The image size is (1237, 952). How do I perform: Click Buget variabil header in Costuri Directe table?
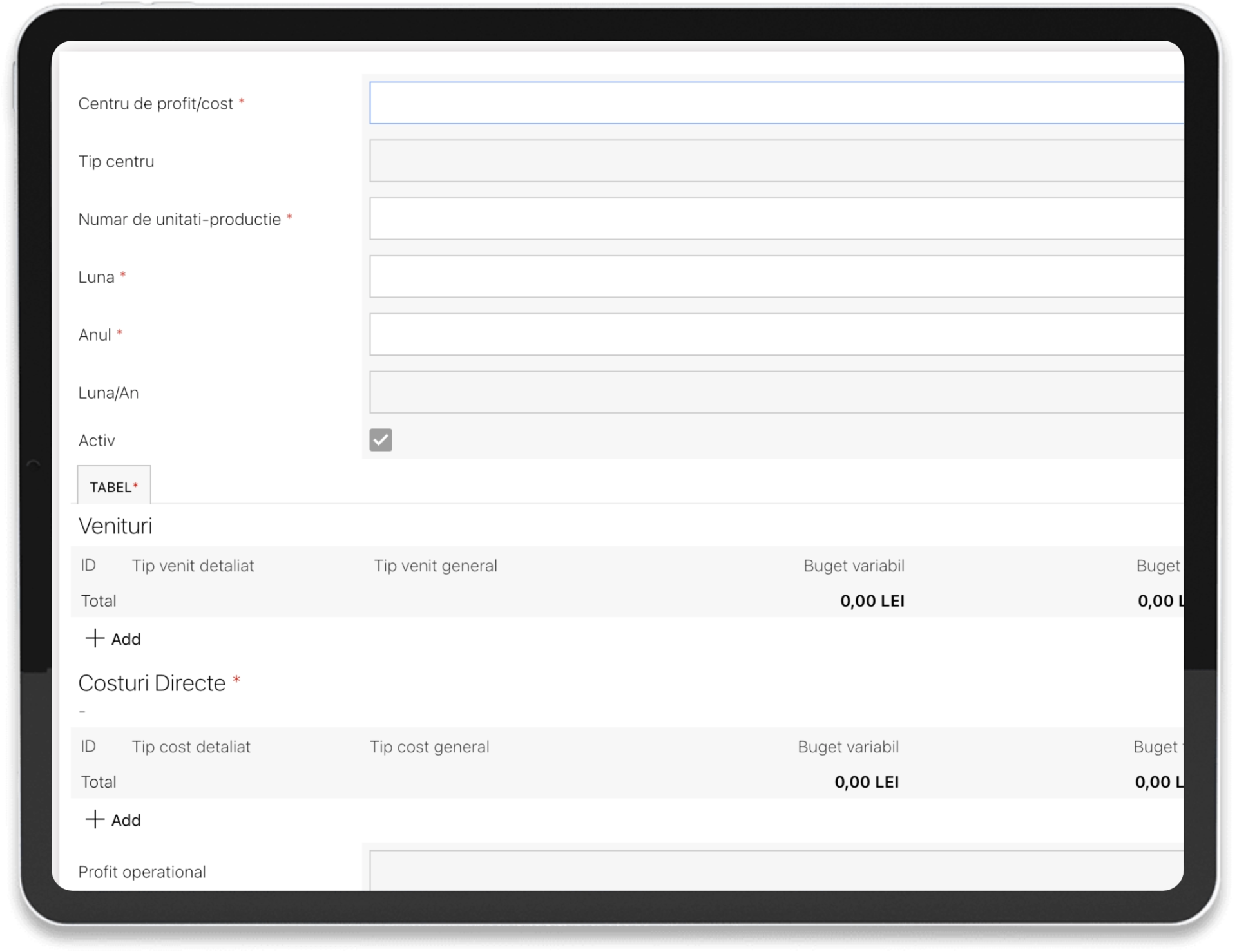pyautogui.click(x=848, y=747)
